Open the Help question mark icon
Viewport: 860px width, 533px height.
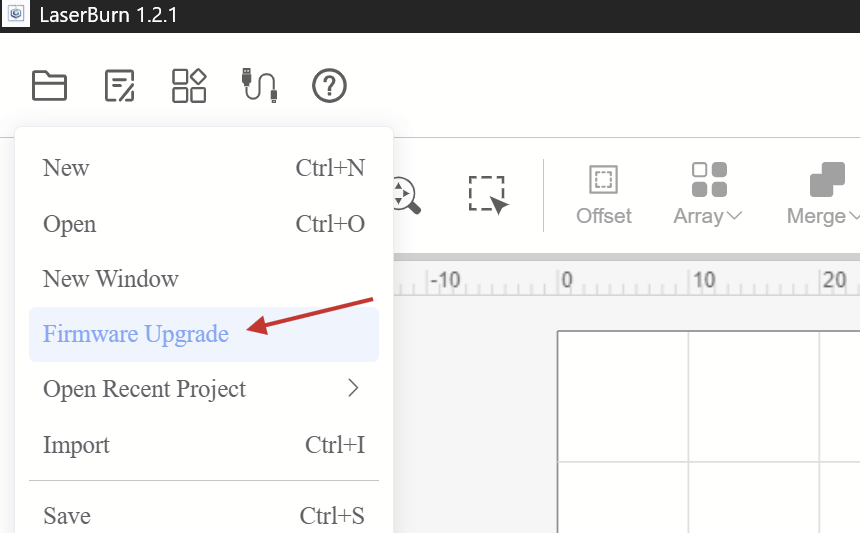[x=329, y=86]
